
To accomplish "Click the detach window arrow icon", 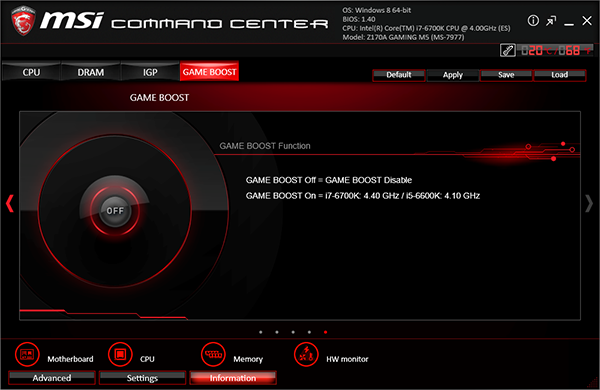I will (x=551, y=21).
